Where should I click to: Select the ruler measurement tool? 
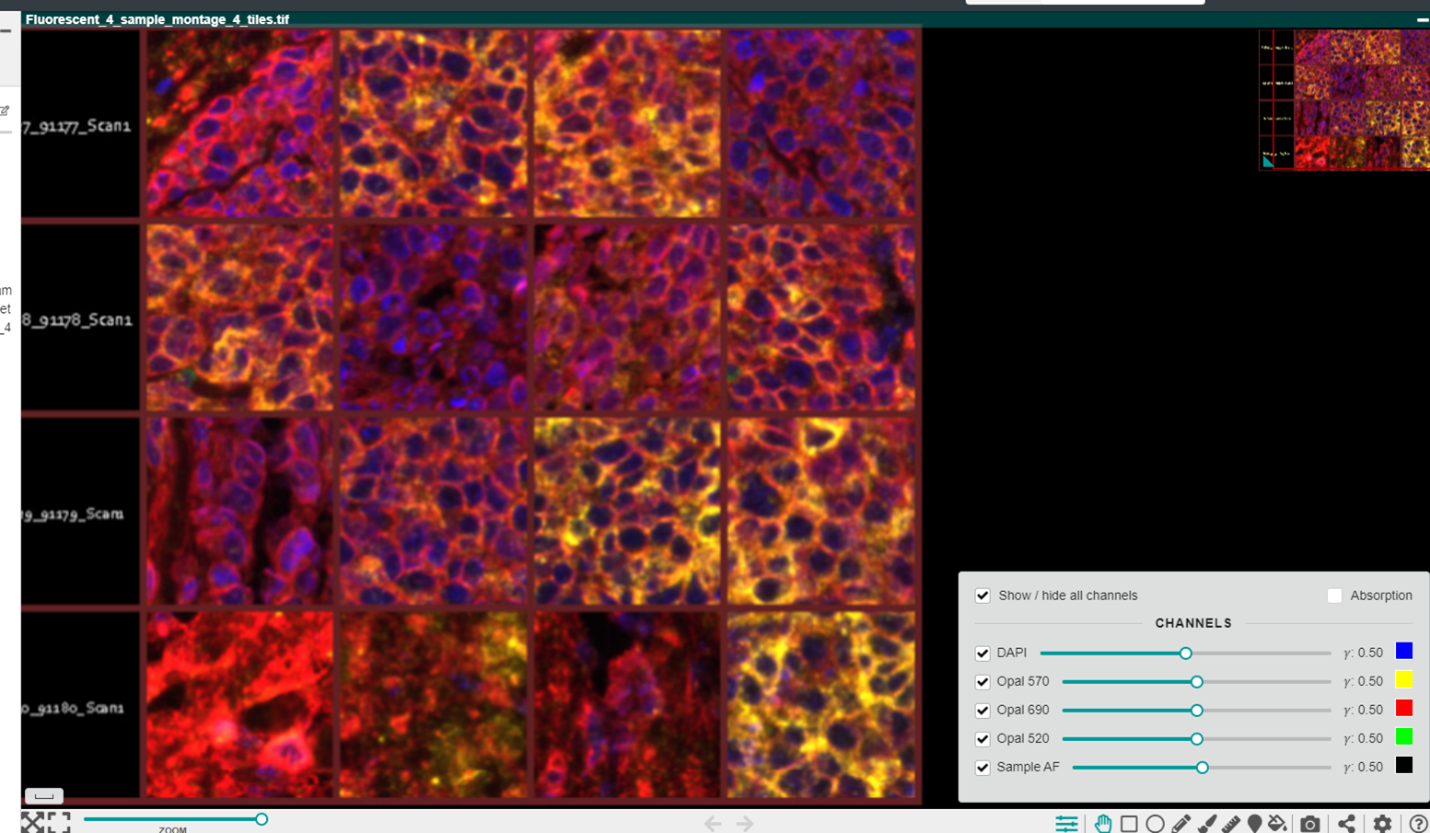[x=1230, y=824]
